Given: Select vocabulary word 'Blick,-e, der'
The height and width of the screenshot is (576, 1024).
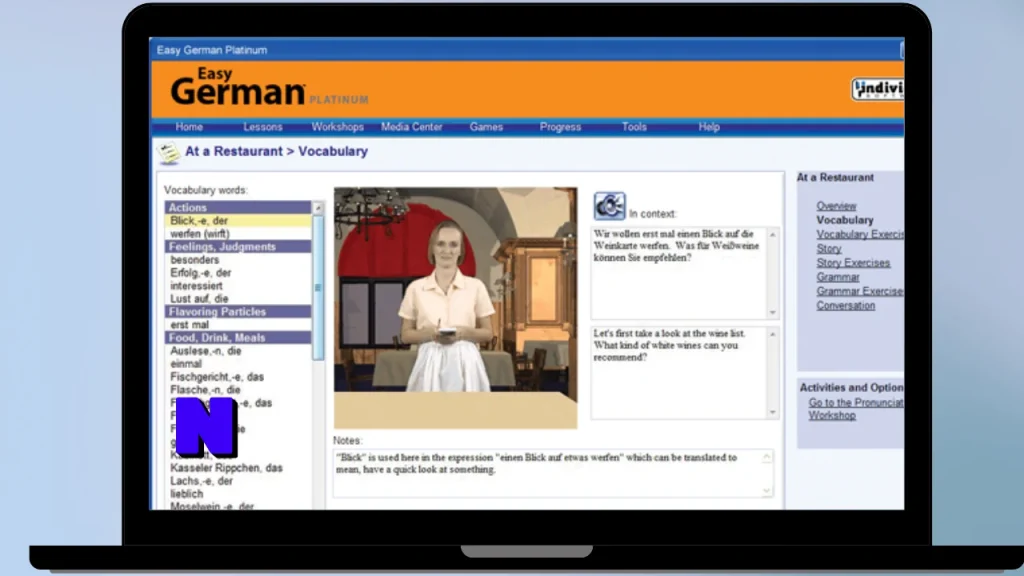Looking at the screenshot, I should click(238, 221).
